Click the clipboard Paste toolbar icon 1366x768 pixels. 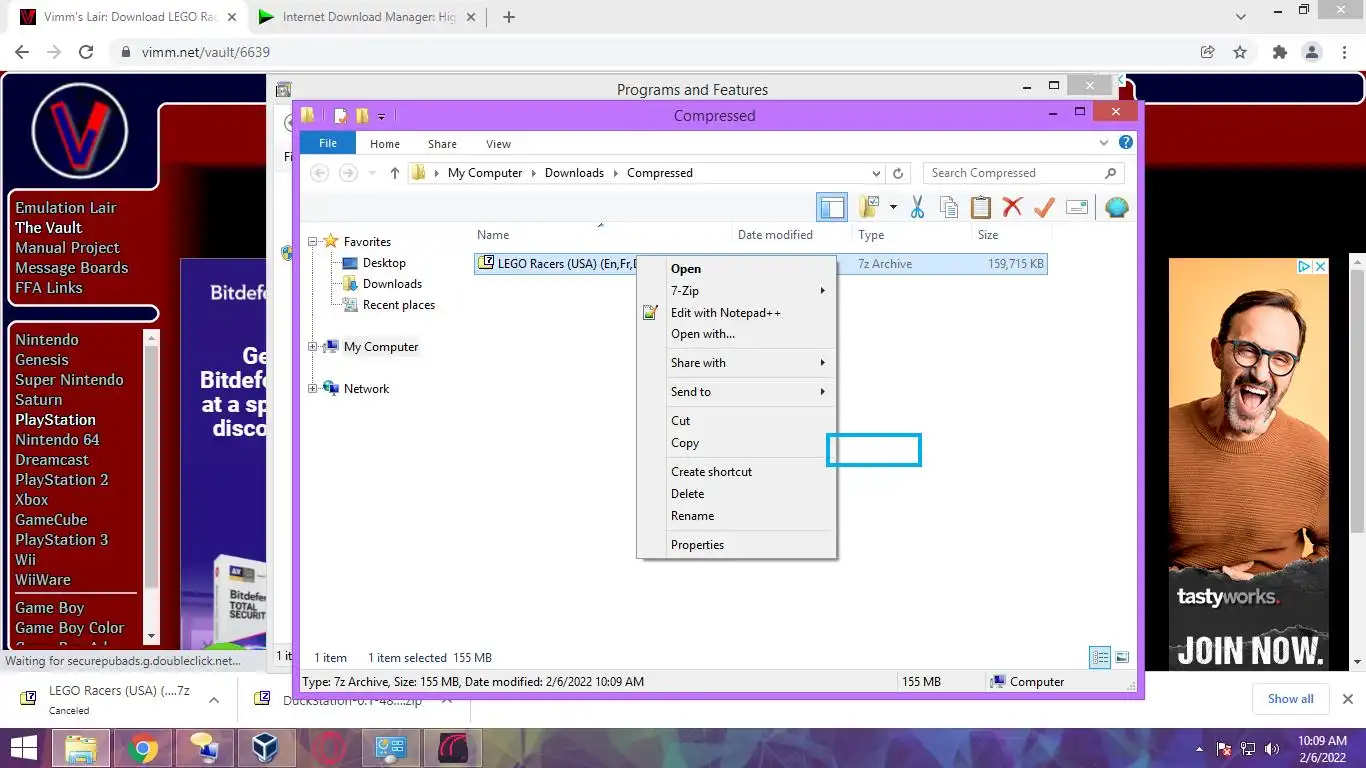(x=981, y=207)
